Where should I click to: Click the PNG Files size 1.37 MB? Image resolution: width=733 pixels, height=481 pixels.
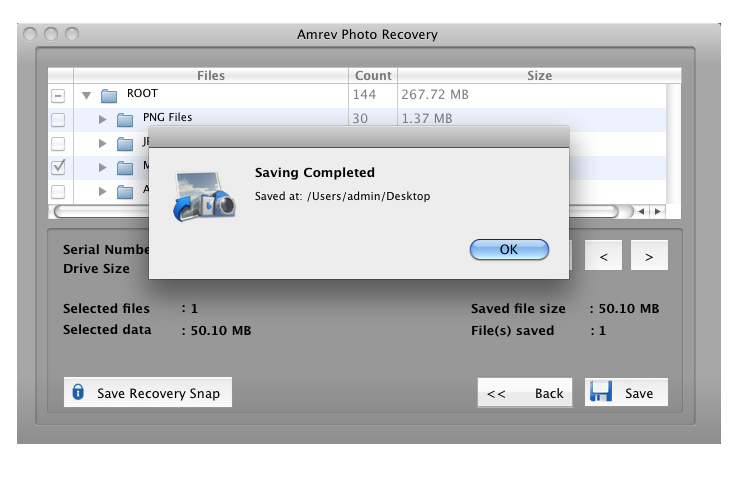[427, 119]
